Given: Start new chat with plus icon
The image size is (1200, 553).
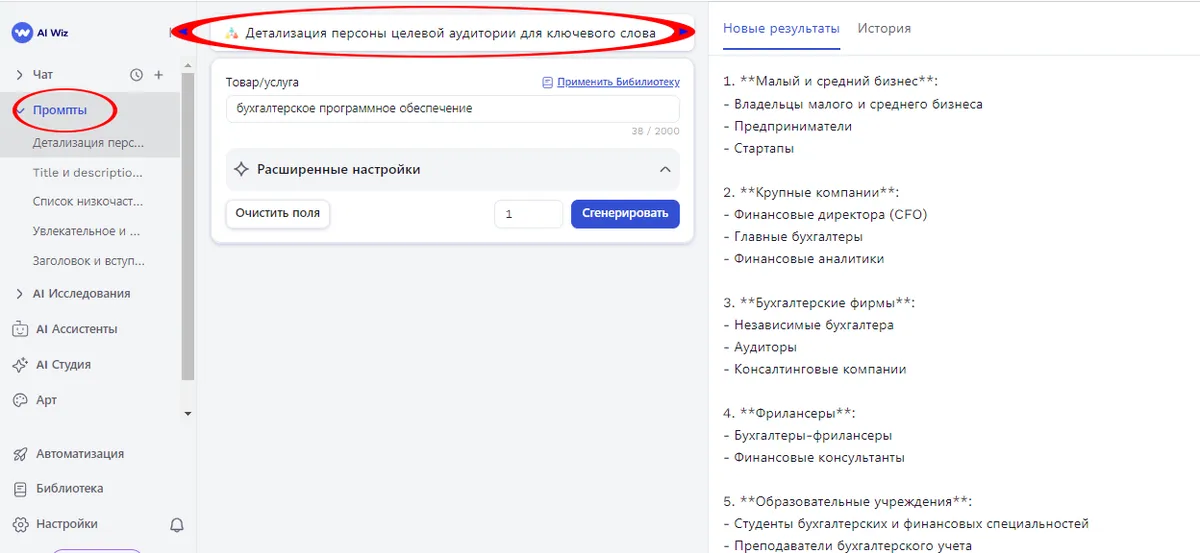Looking at the screenshot, I should tap(158, 75).
